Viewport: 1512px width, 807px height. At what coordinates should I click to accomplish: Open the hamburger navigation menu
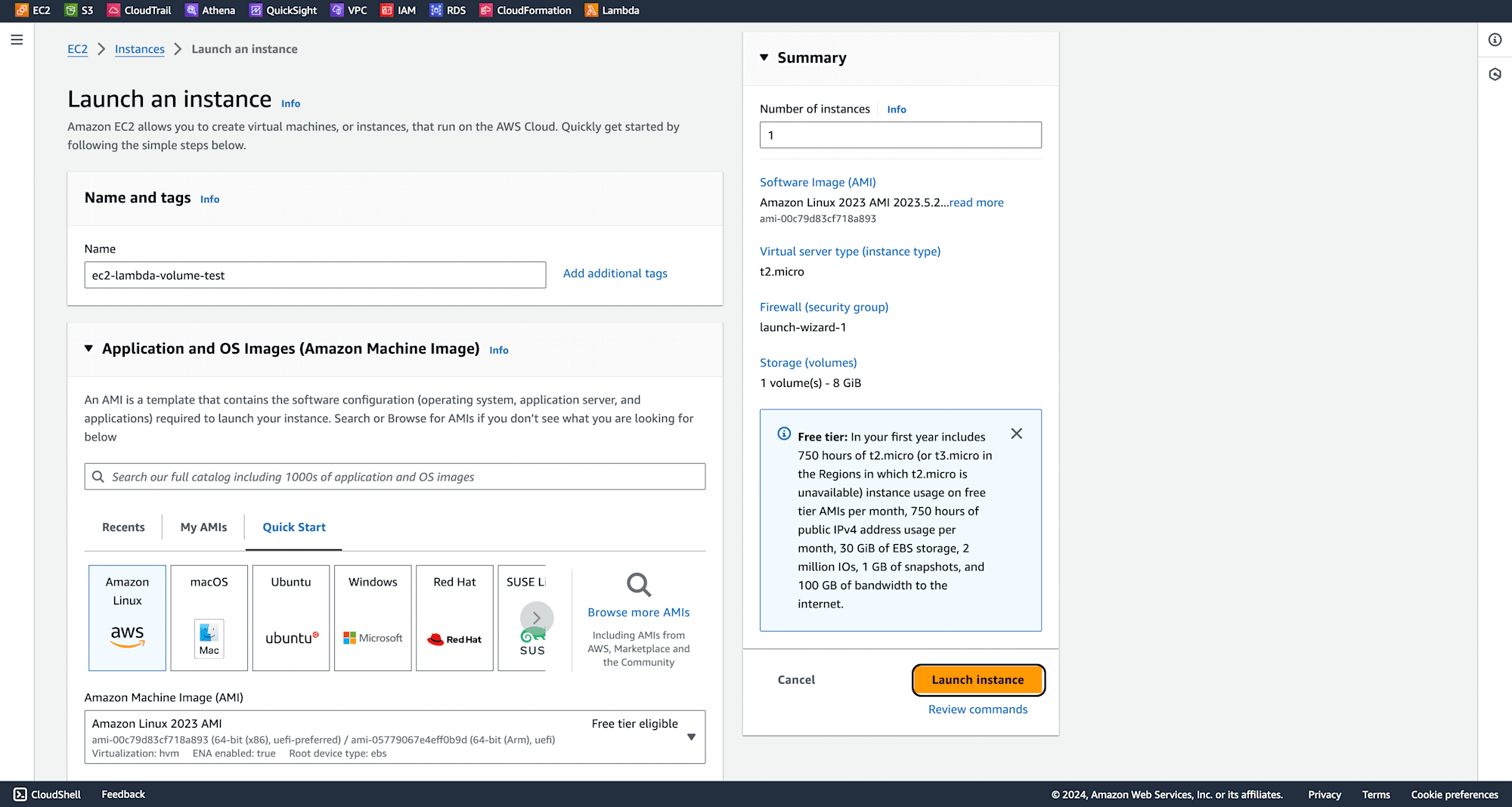pos(17,39)
